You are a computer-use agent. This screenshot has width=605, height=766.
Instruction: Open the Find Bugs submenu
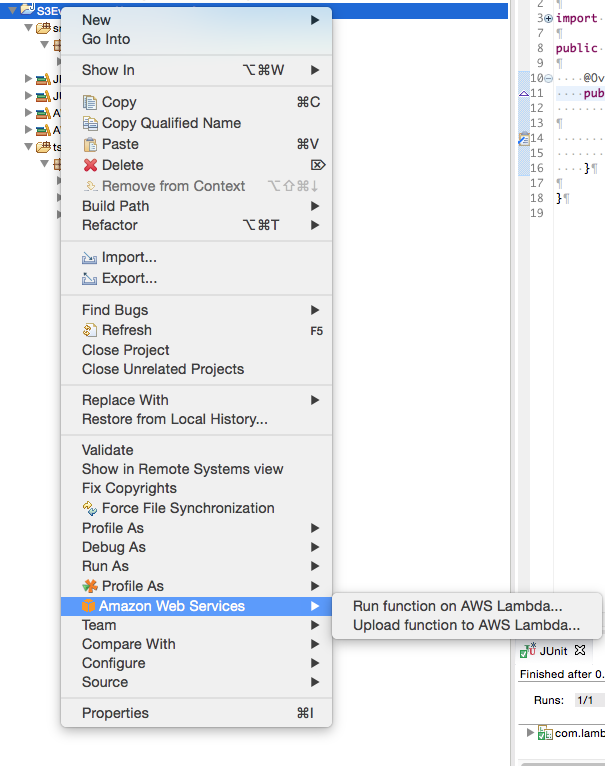196,310
